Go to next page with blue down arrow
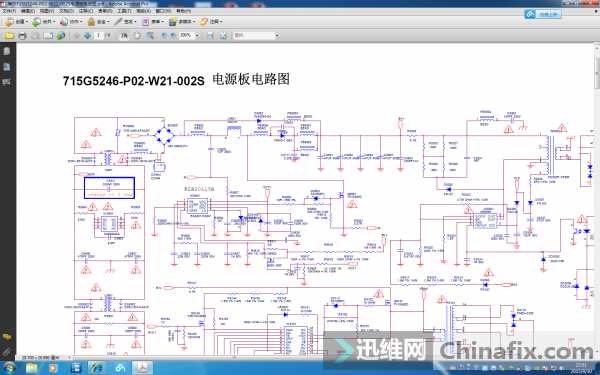 click(x=87, y=36)
